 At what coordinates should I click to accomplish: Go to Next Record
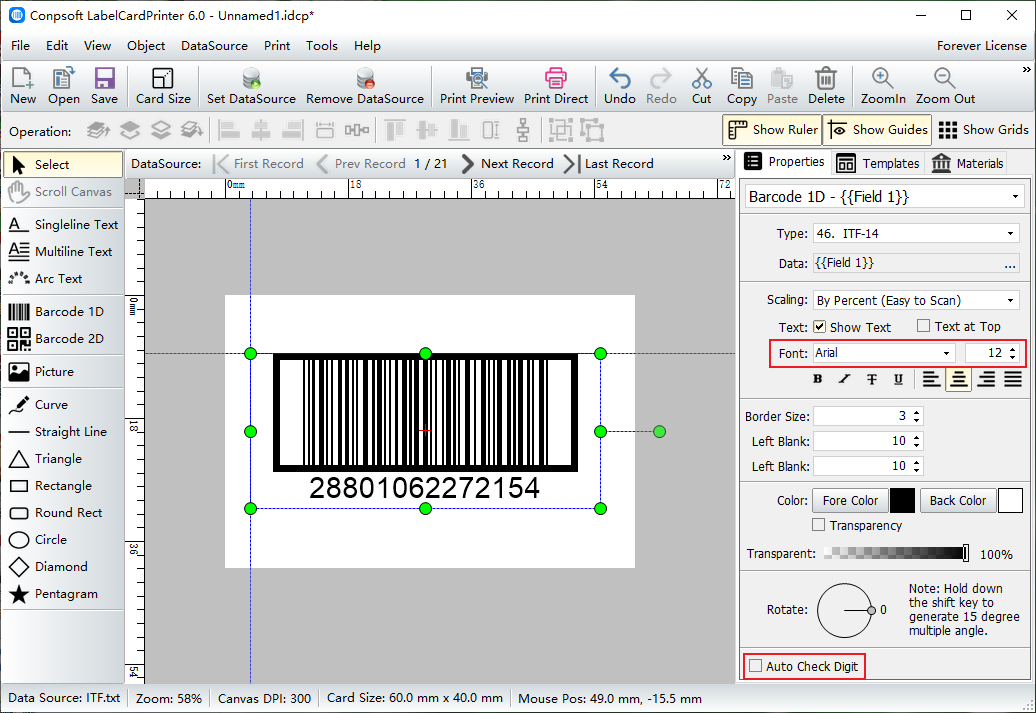[507, 164]
